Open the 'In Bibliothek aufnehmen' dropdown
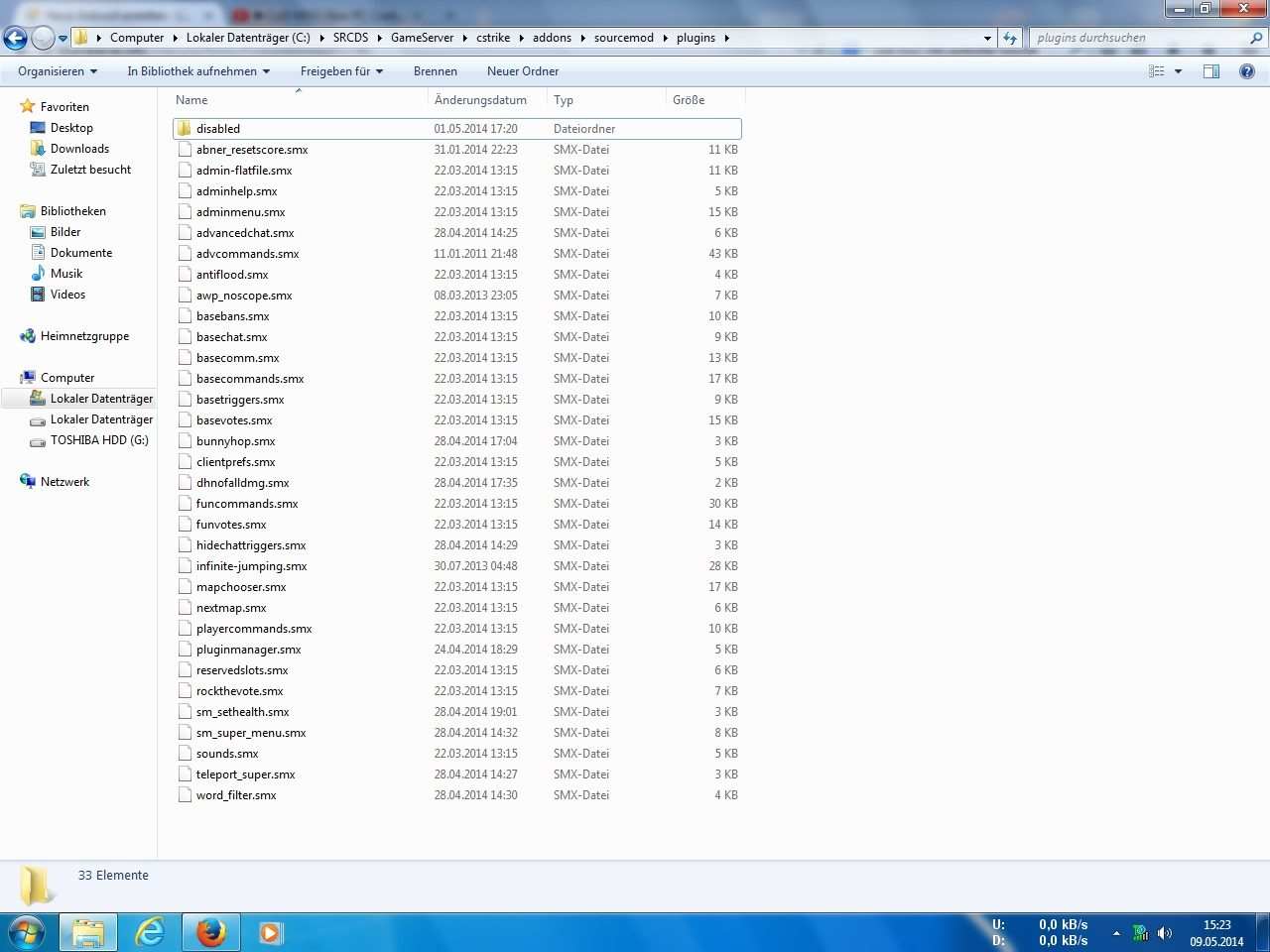Image resolution: width=1270 pixels, height=952 pixels. click(x=198, y=71)
